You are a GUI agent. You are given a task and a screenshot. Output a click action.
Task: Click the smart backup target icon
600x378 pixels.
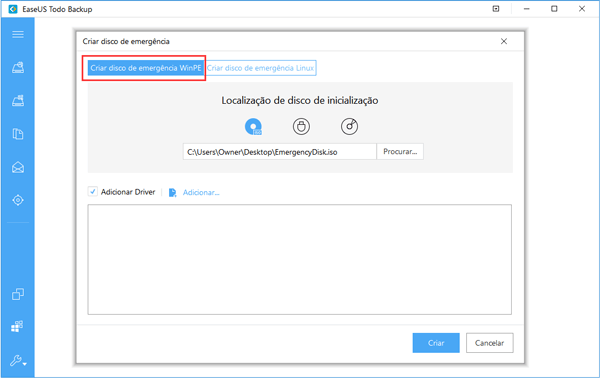tap(18, 200)
